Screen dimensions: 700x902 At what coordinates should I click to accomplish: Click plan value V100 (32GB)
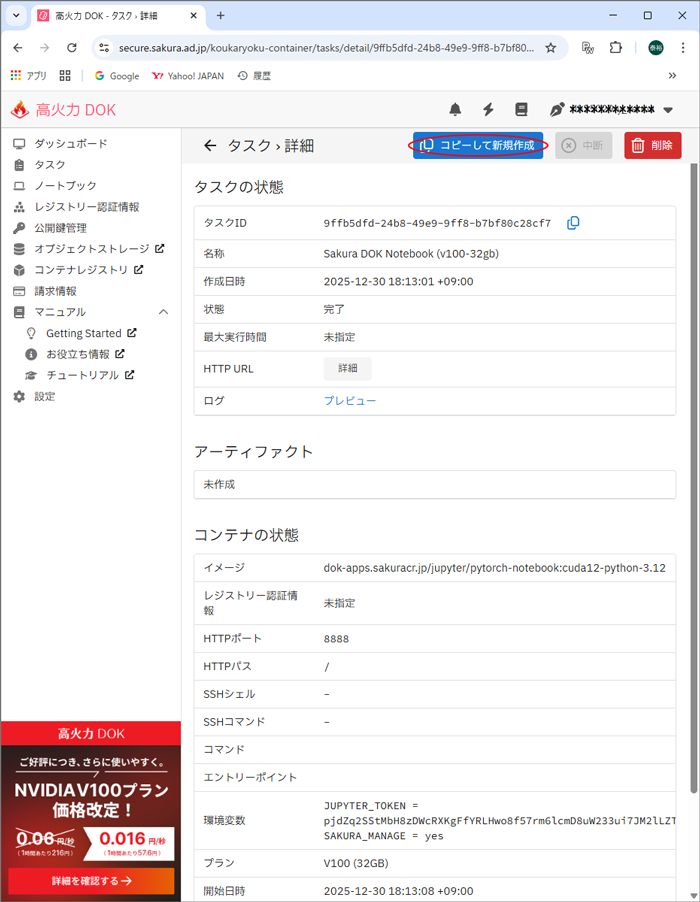356,863
